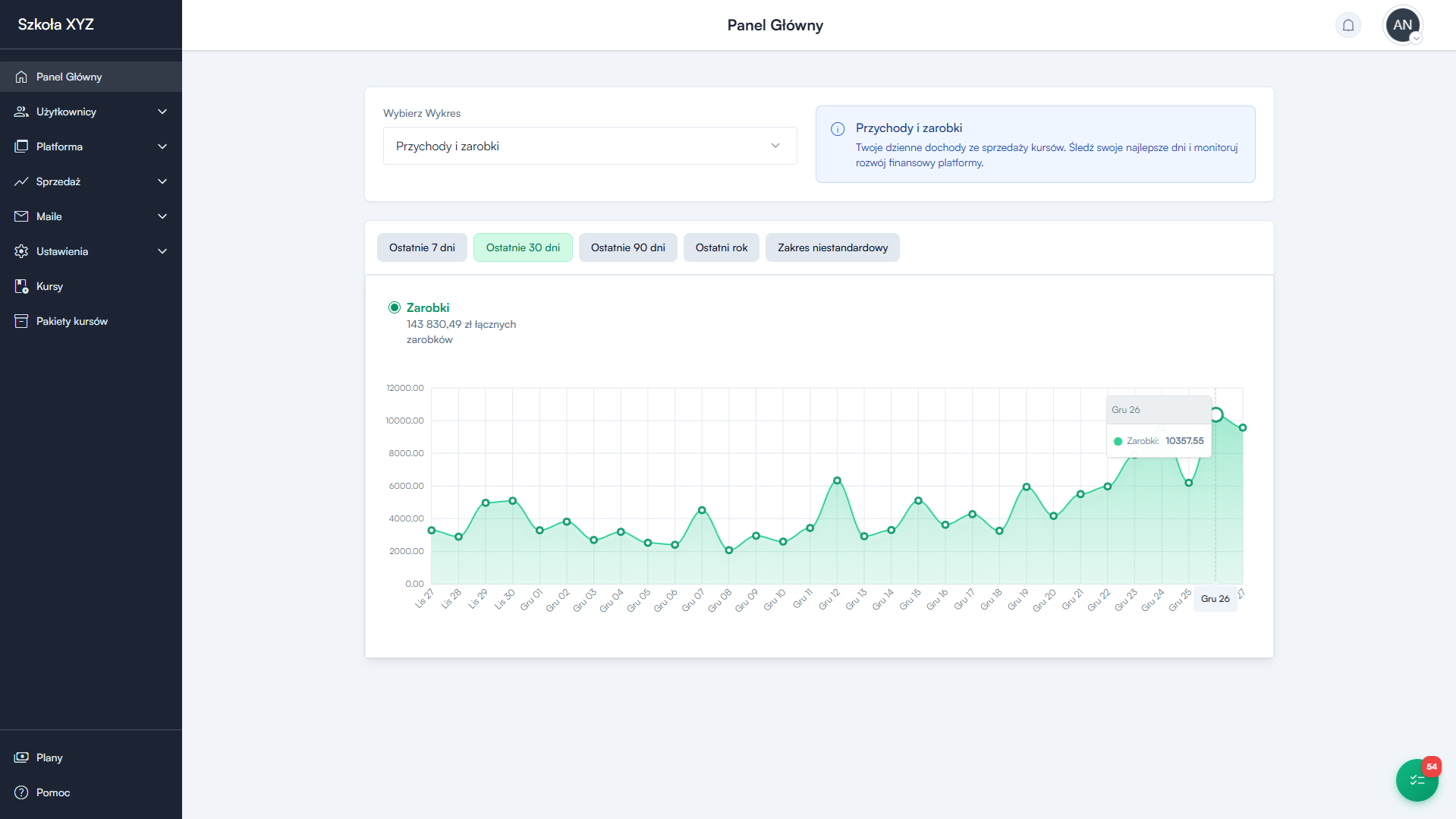Click the Pakiety kursów box icon

pyautogui.click(x=21, y=321)
